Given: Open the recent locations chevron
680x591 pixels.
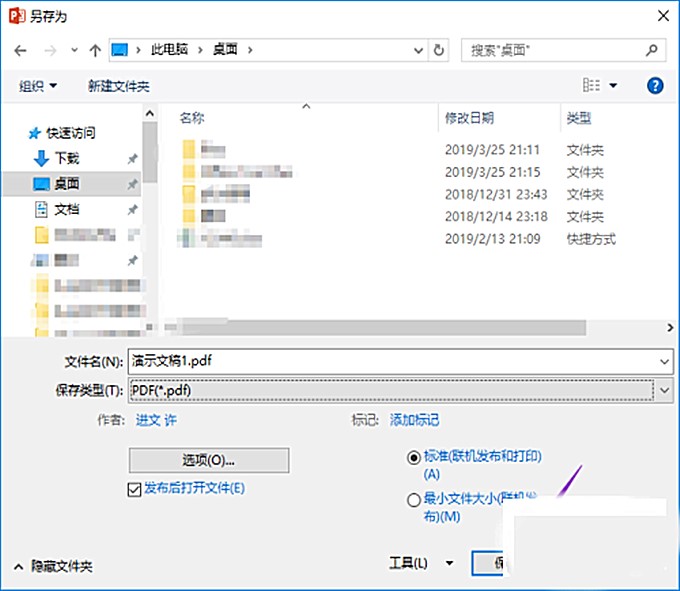Looking at the screenshot, I should 74,50.
